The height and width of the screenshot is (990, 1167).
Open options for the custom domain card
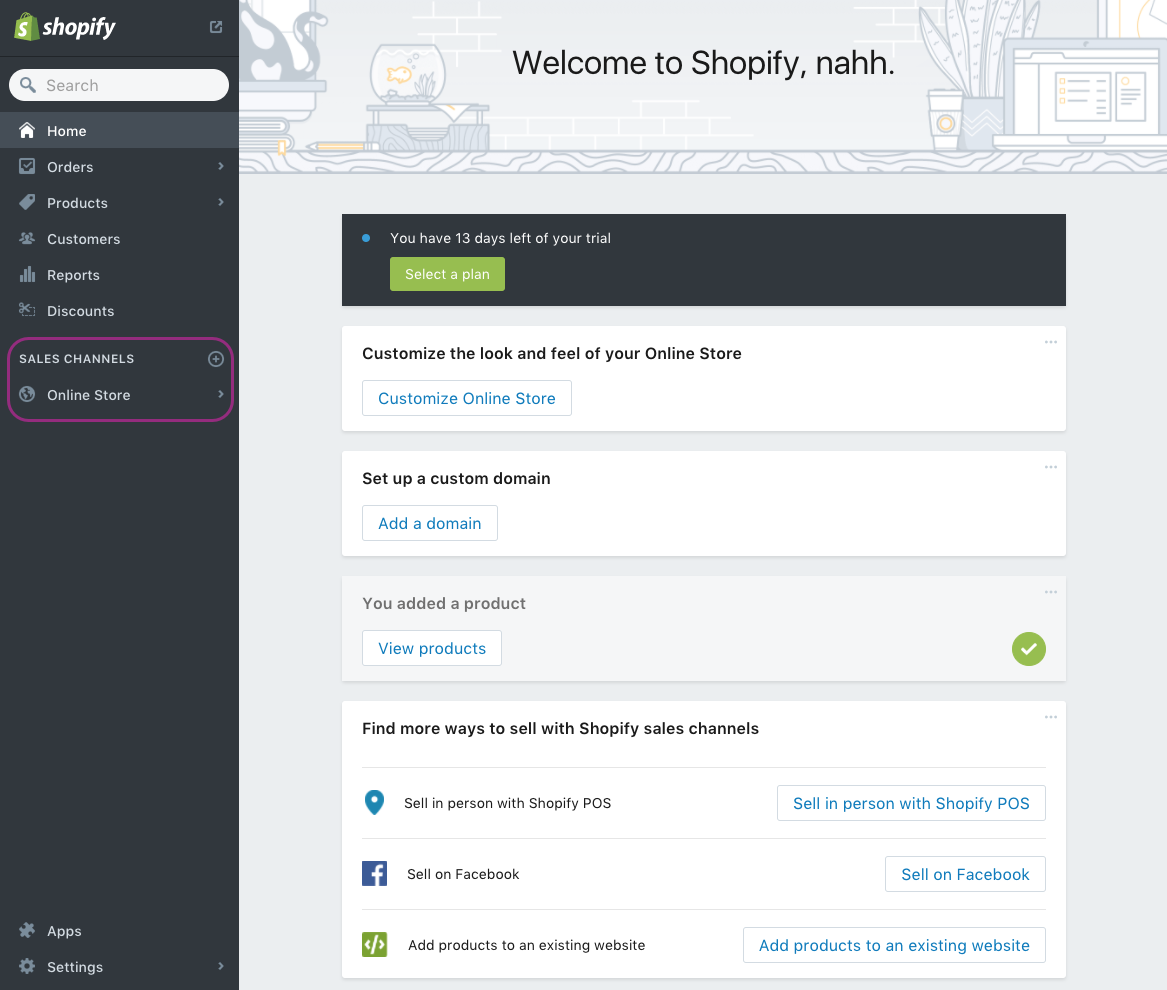1051,467
